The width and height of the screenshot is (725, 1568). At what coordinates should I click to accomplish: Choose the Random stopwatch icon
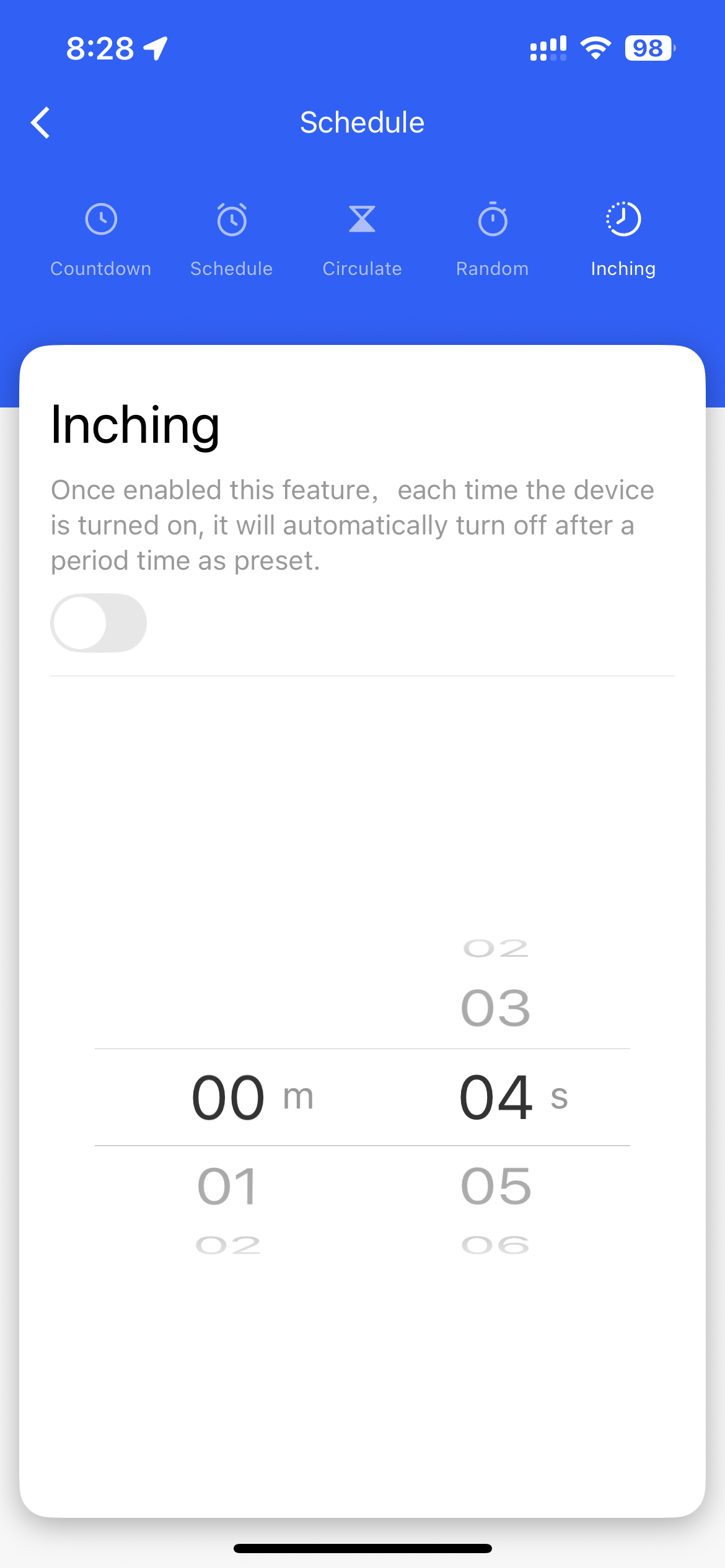click(x=493, y=219)
